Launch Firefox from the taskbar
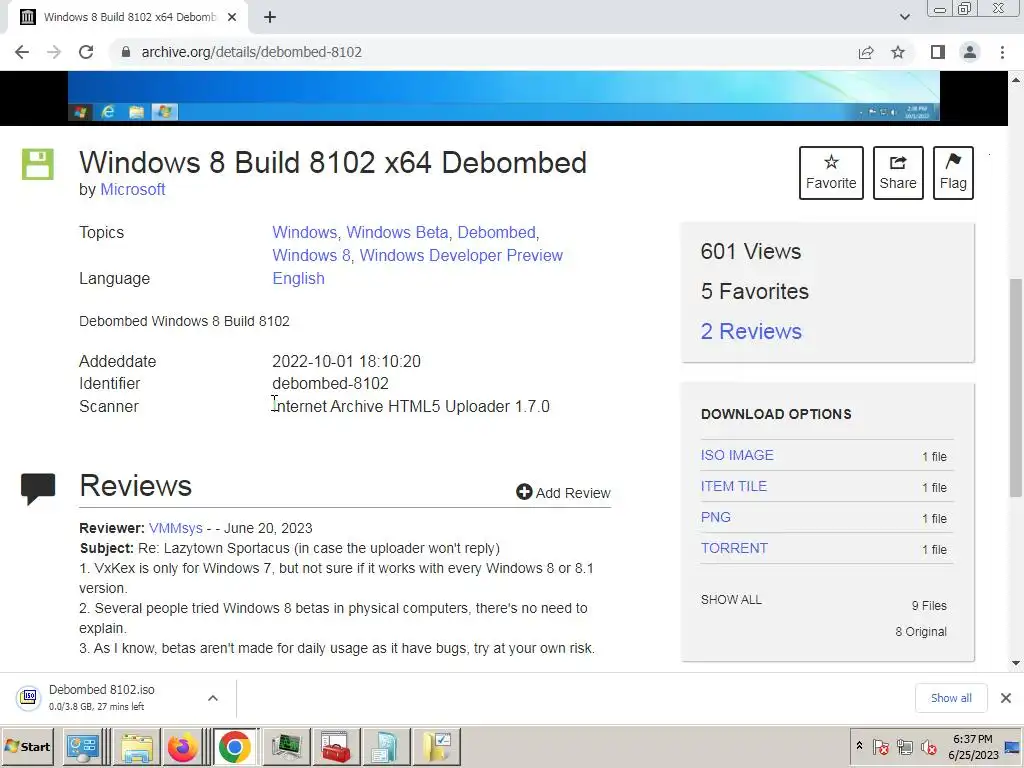This screenshot has width=1024, height=768. tap(182, 746)
